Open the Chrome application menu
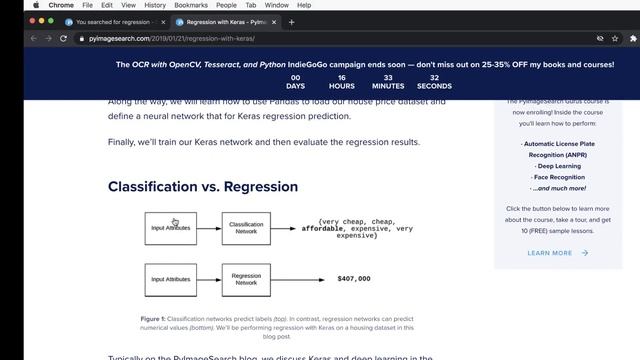The width and height of the screenshot is (640, 360). pyautogui.click(x=61, y=5)
